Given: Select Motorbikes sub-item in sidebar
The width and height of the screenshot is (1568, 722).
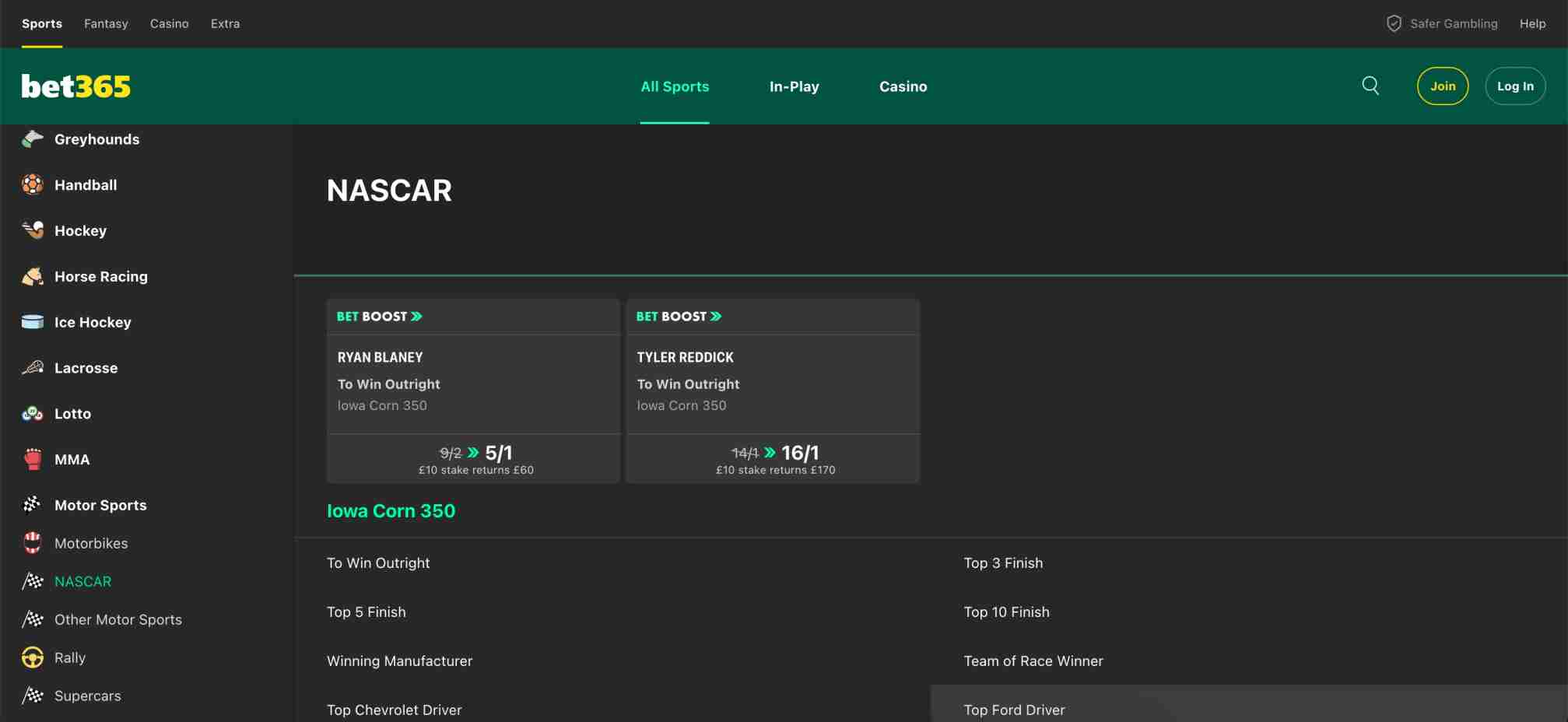Looking at the screenshot, I should coord(91,543).
